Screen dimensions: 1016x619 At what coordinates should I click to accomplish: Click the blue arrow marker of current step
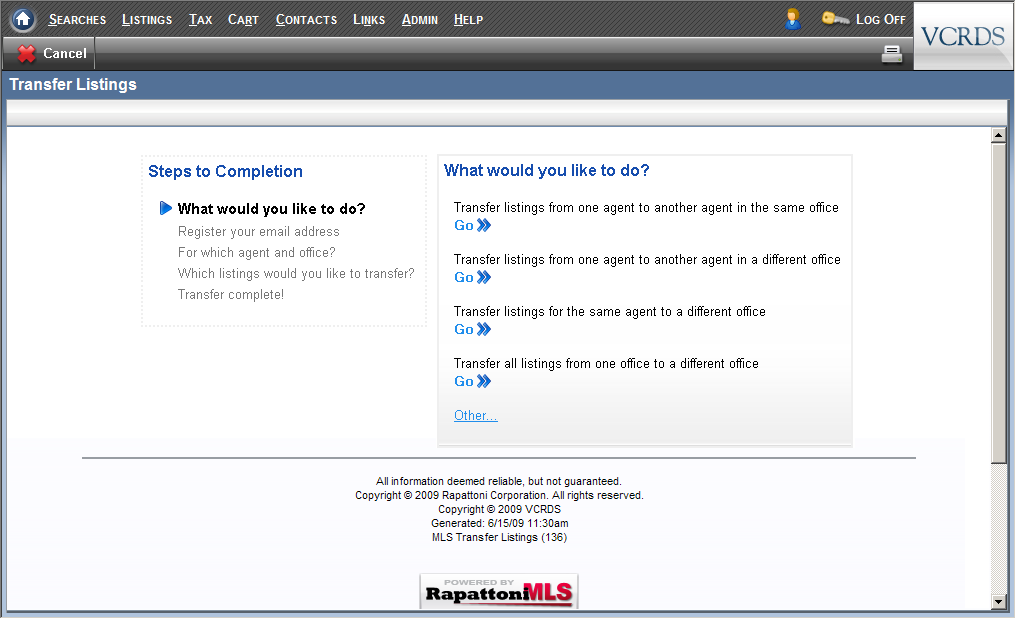tap(166, 208)
